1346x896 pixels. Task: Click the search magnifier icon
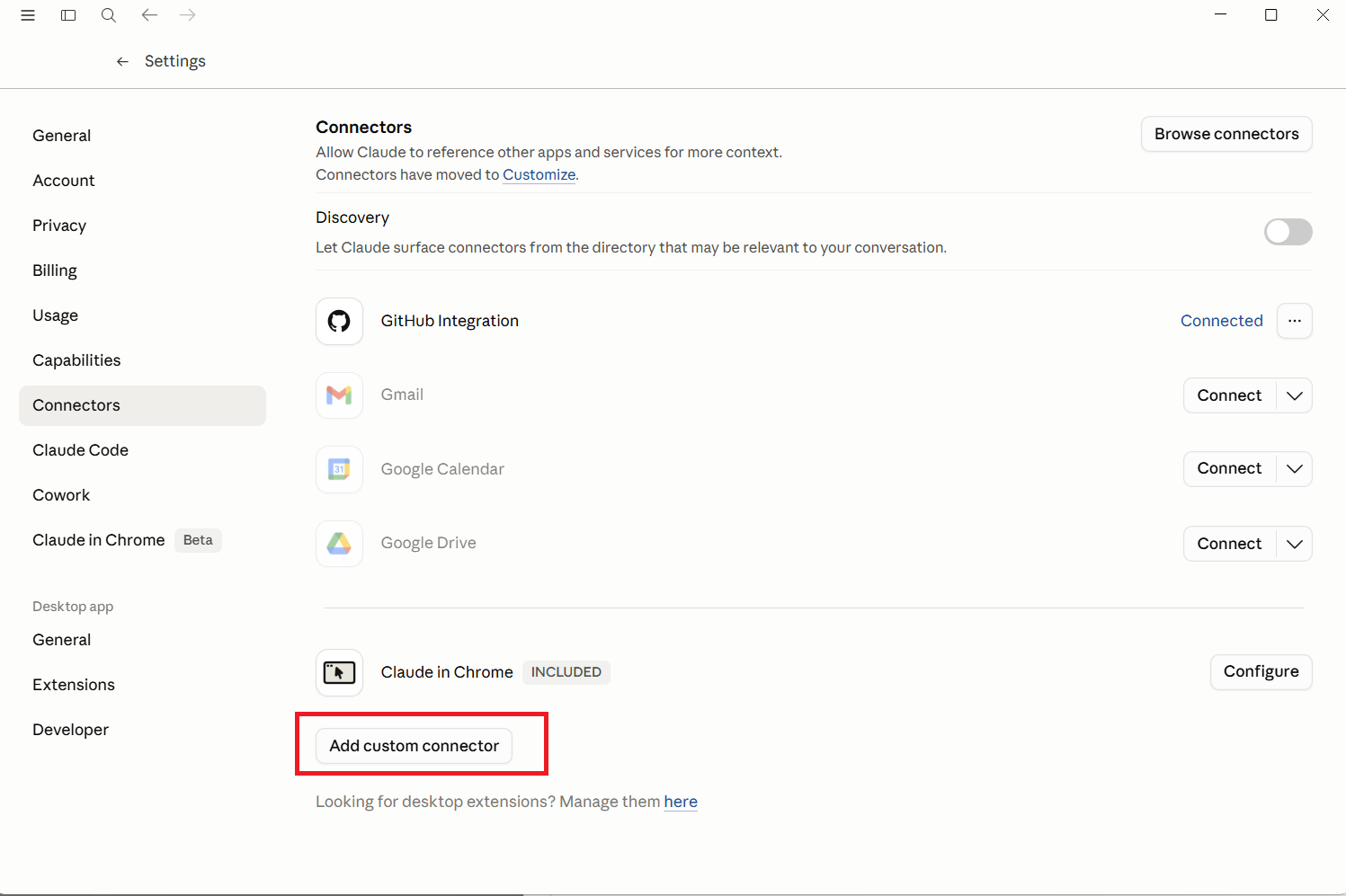(x=109, y=15)
